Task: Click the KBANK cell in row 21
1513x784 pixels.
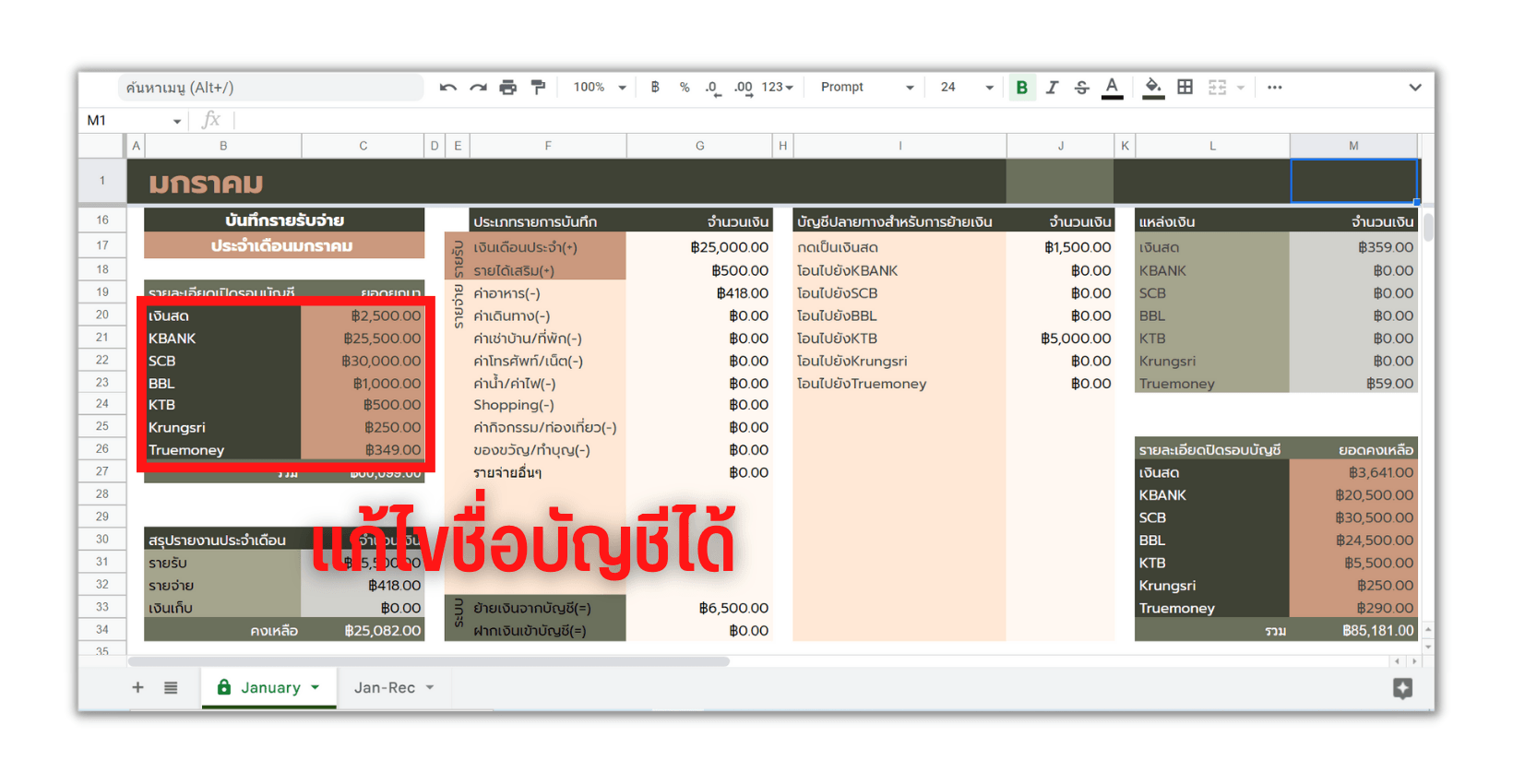Action: (x=222, y=339)
